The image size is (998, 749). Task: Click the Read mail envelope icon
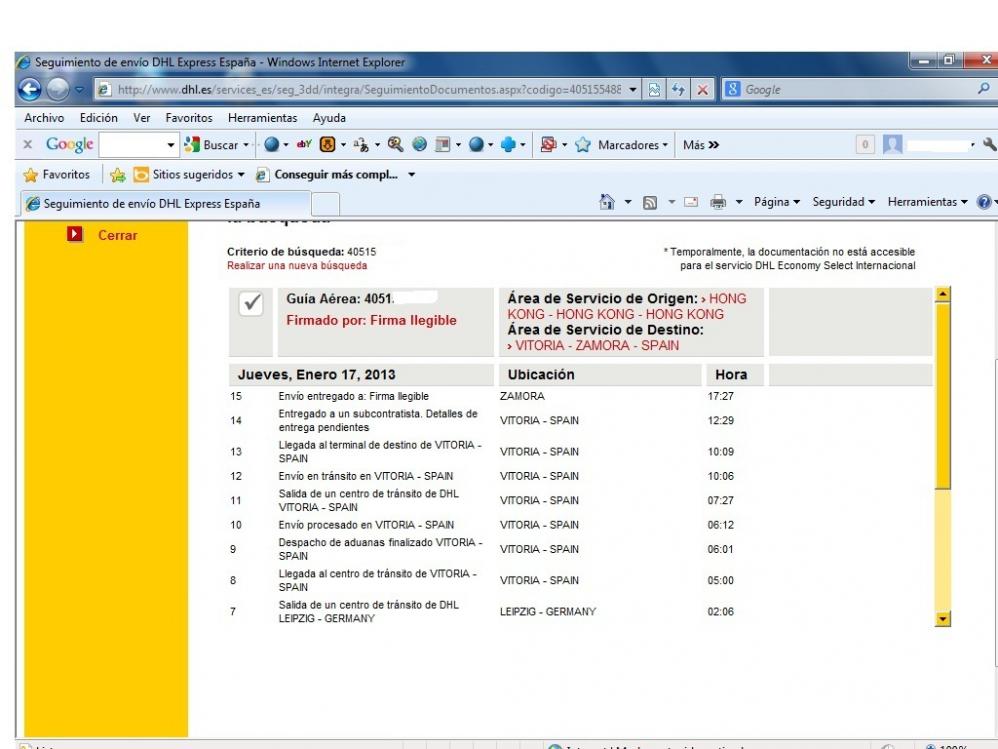coord(691,202)
